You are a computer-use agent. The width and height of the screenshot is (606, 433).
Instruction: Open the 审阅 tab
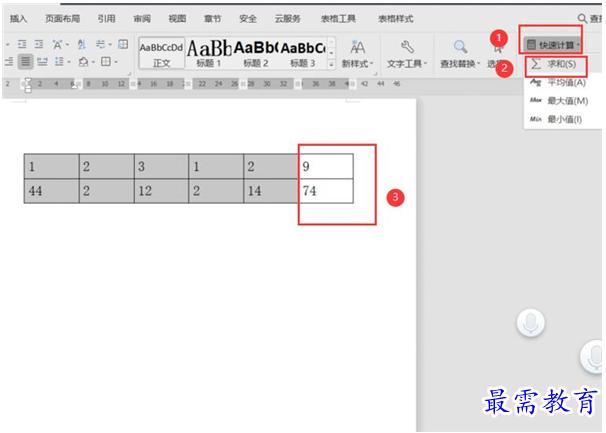click(142, 19)
